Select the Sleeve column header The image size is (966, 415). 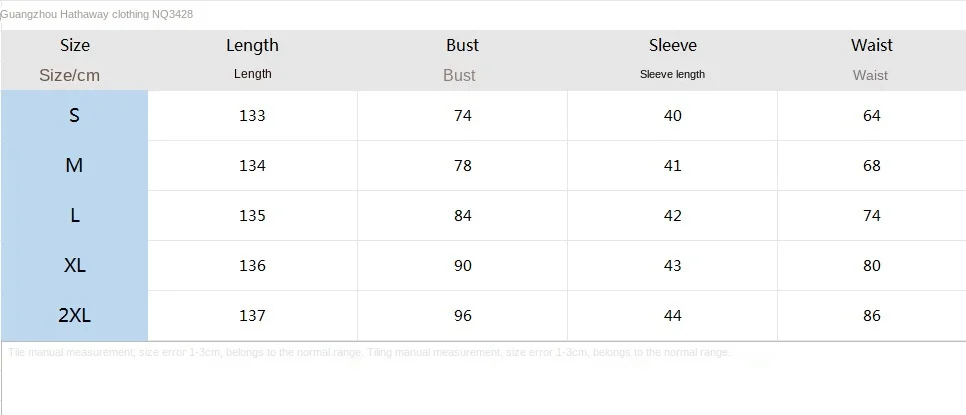(673, 45)
